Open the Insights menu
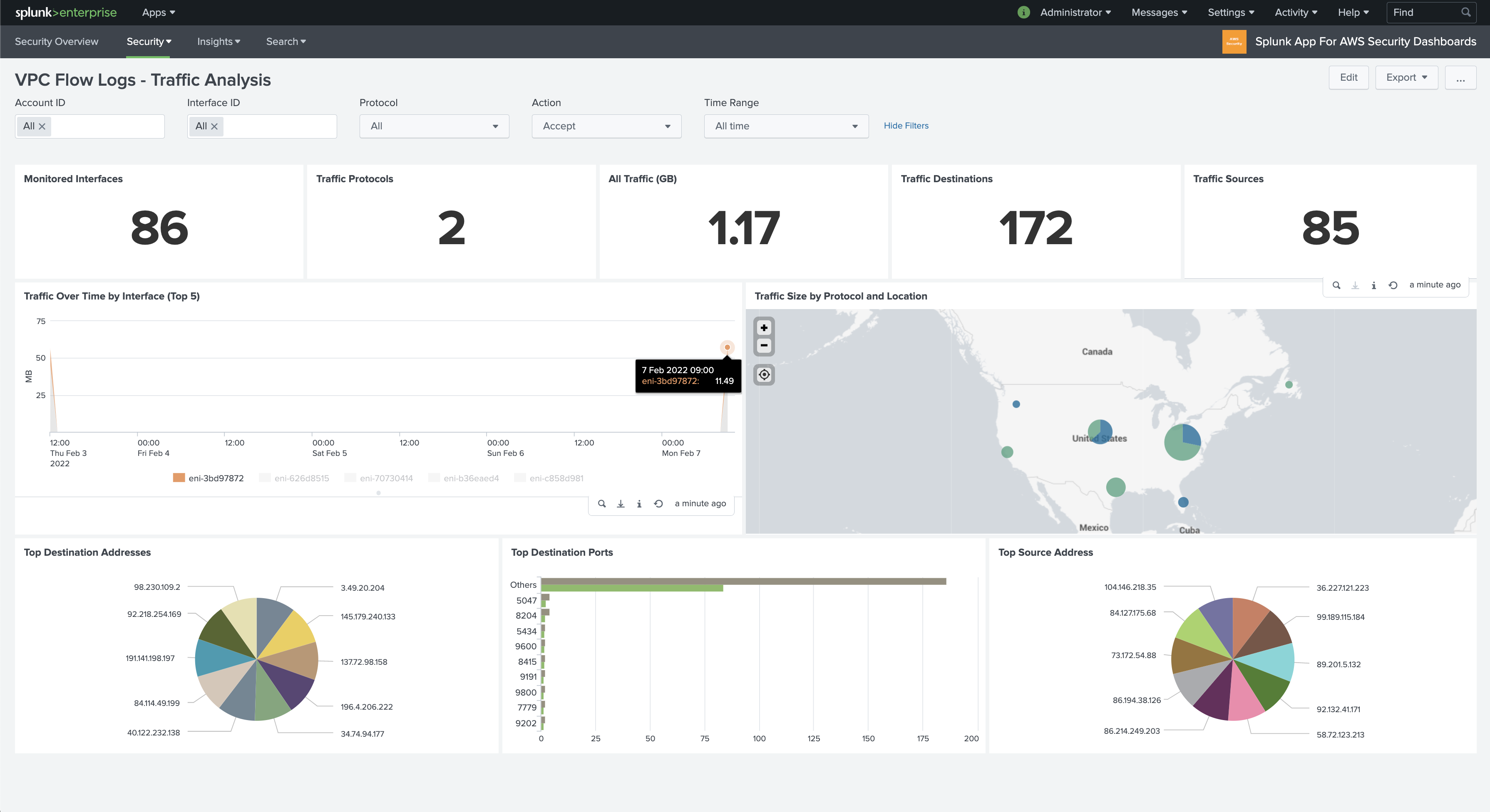 tap(218, 41)
